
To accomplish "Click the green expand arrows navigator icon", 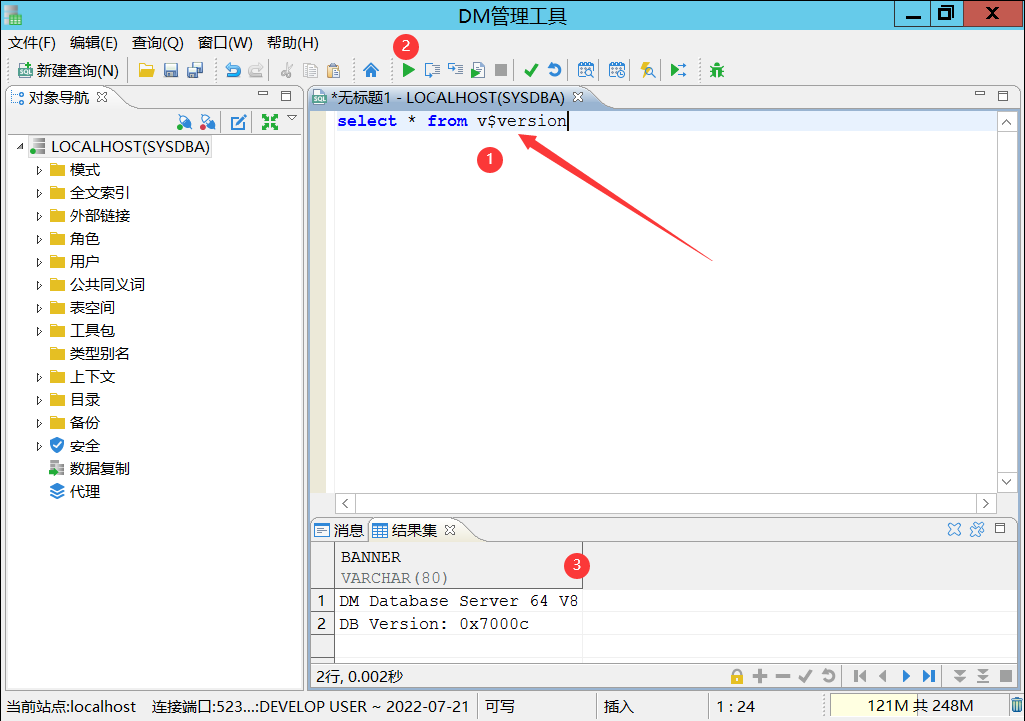I will point(270,122).
